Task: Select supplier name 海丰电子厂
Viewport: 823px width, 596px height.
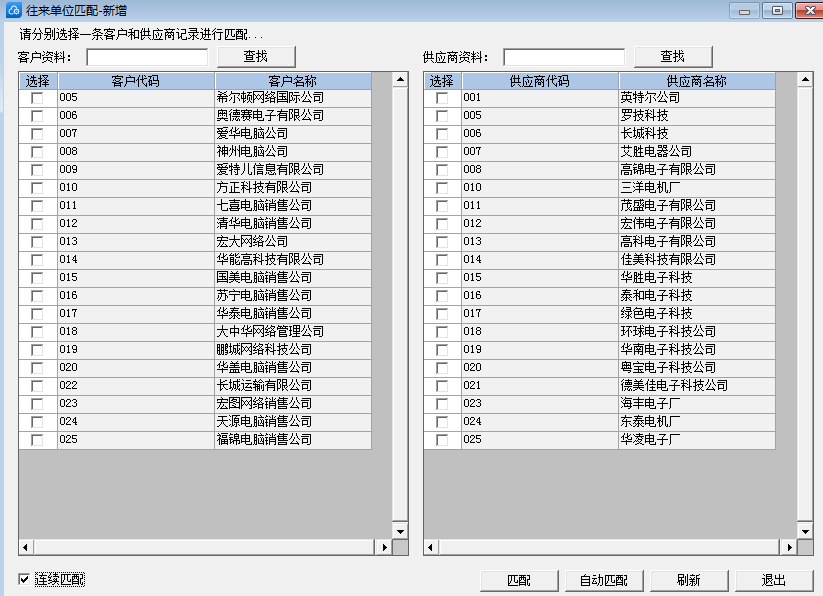Action: coord(650,403)
